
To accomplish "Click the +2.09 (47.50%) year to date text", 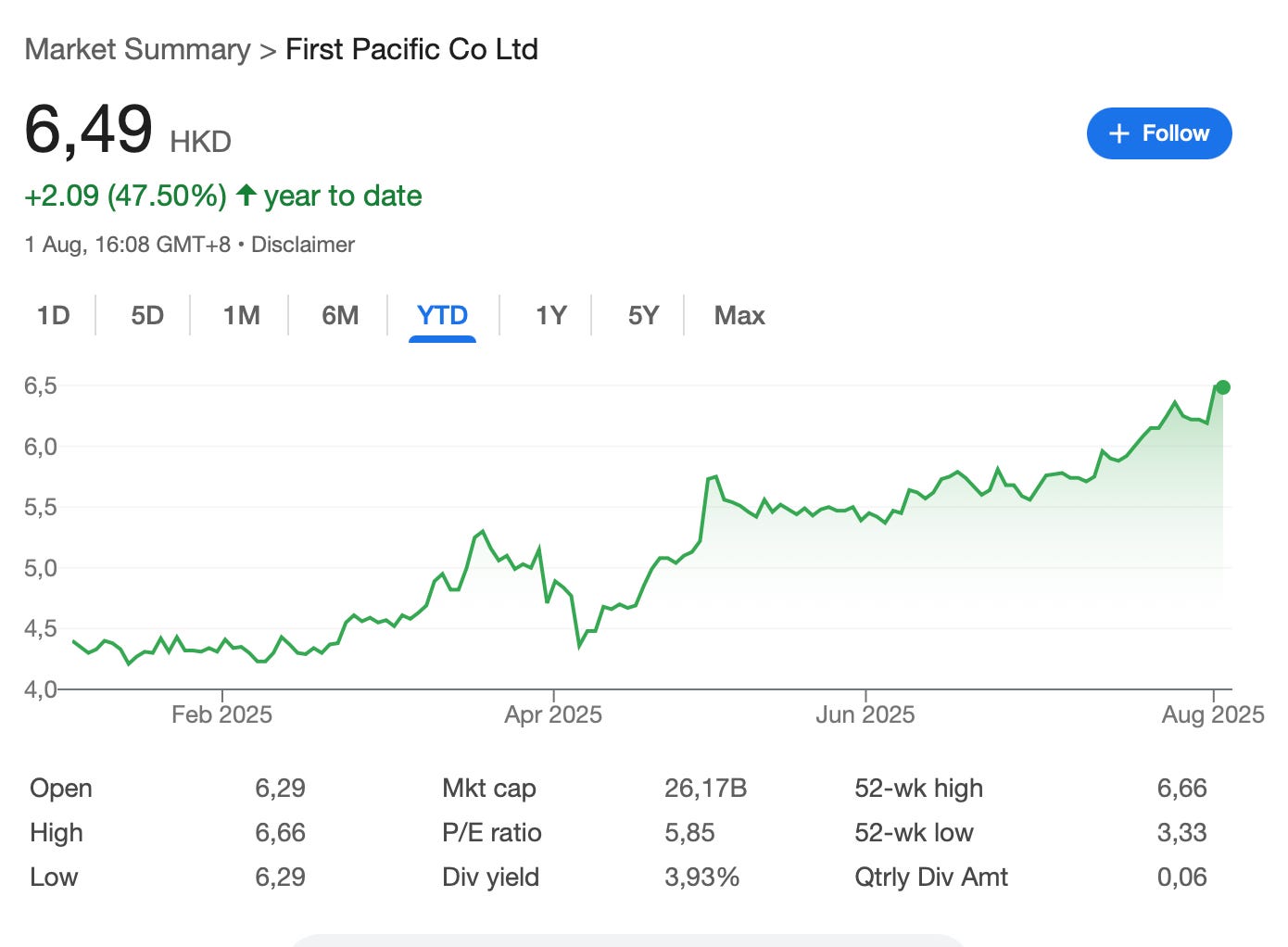I will point(223,196).
